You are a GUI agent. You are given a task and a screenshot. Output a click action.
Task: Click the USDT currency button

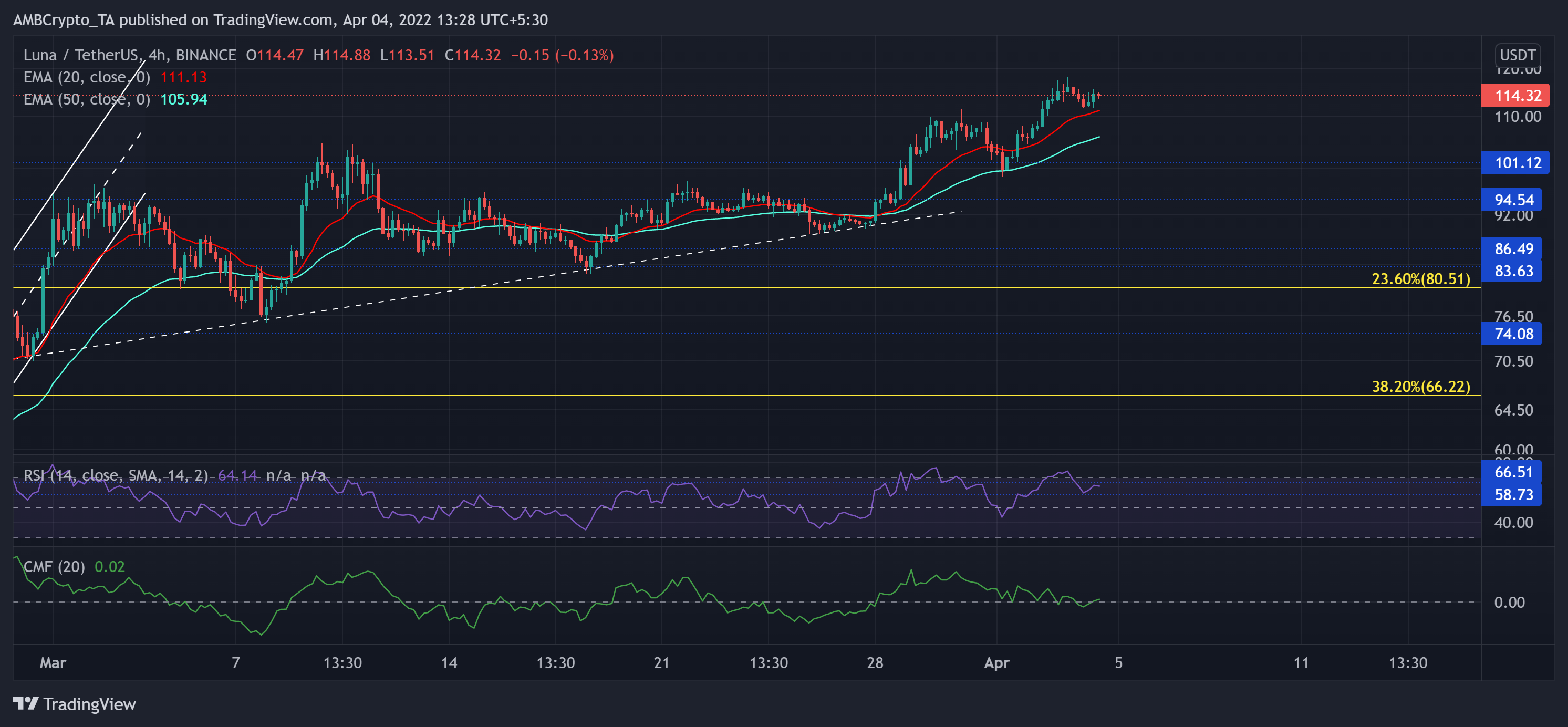point(1517,55)
